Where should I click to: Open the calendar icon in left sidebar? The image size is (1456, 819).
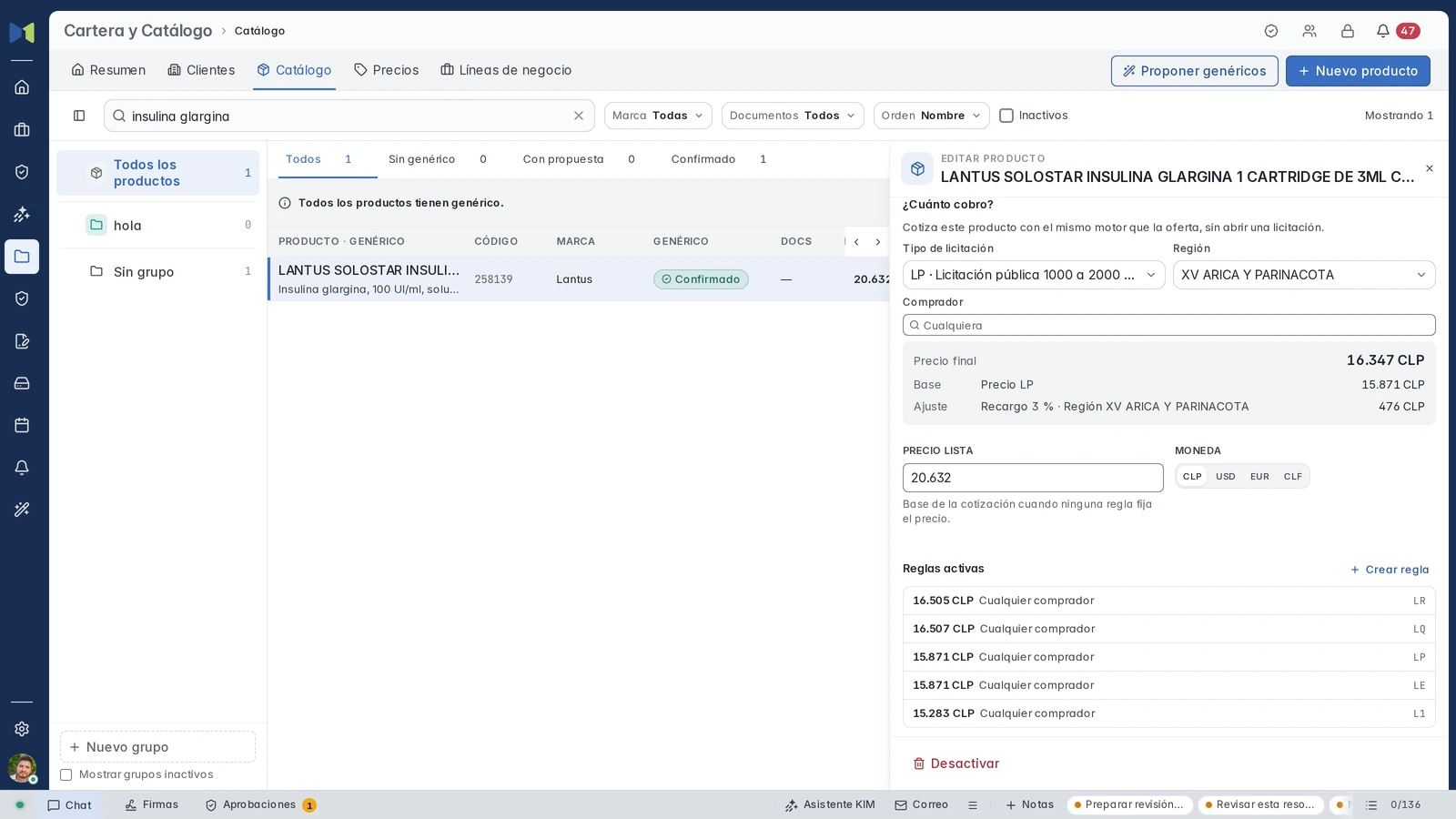point(22,425)
